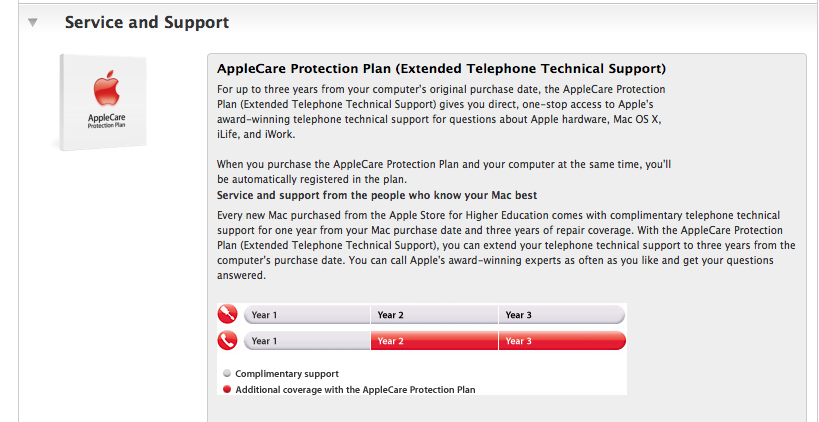The image size is (819, 422).
Task: Click AppleCare text on product box
Action: (x=107, y=118)
